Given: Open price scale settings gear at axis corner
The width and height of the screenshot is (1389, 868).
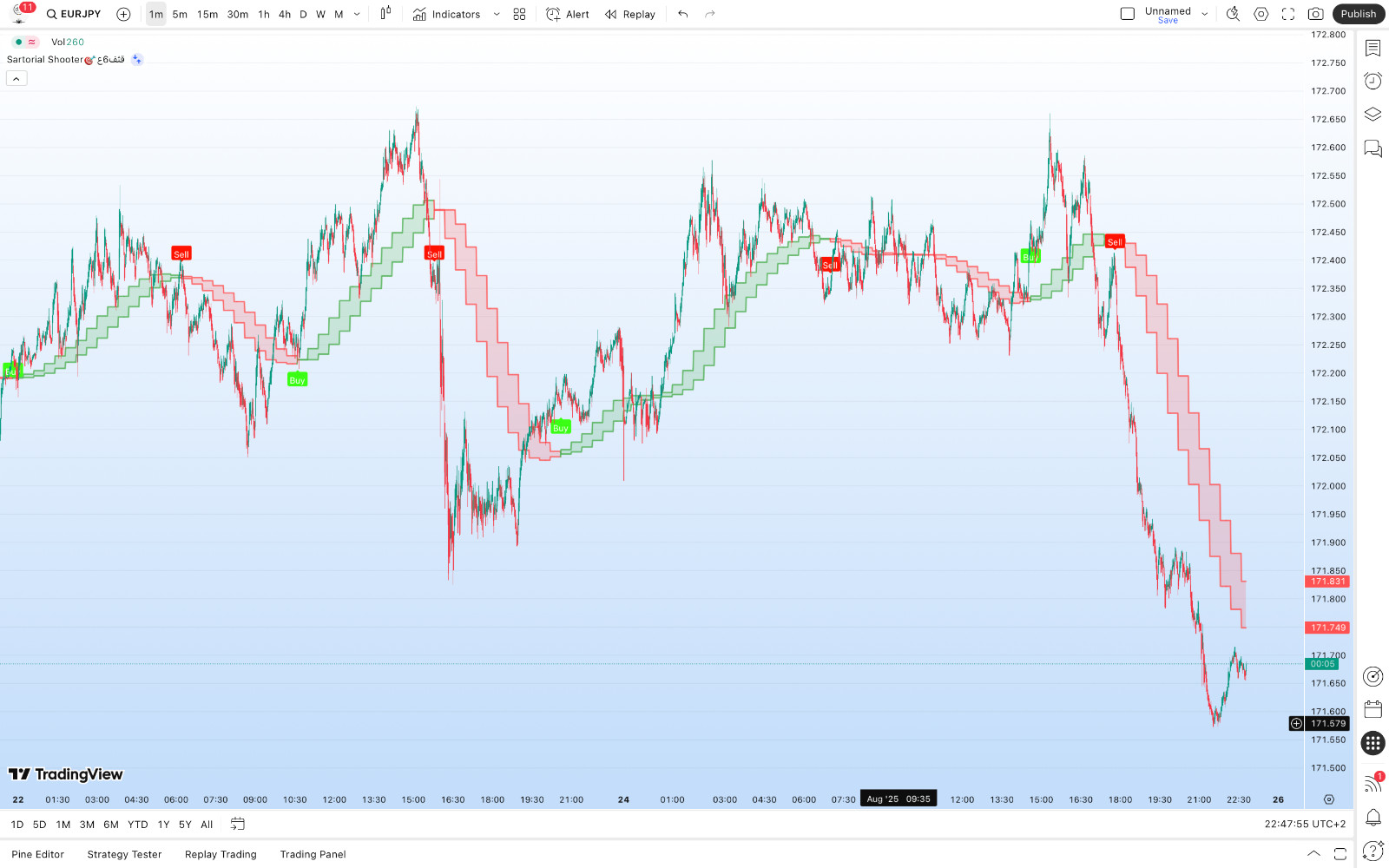Looking at the screenshot, I should point(1328,799).
